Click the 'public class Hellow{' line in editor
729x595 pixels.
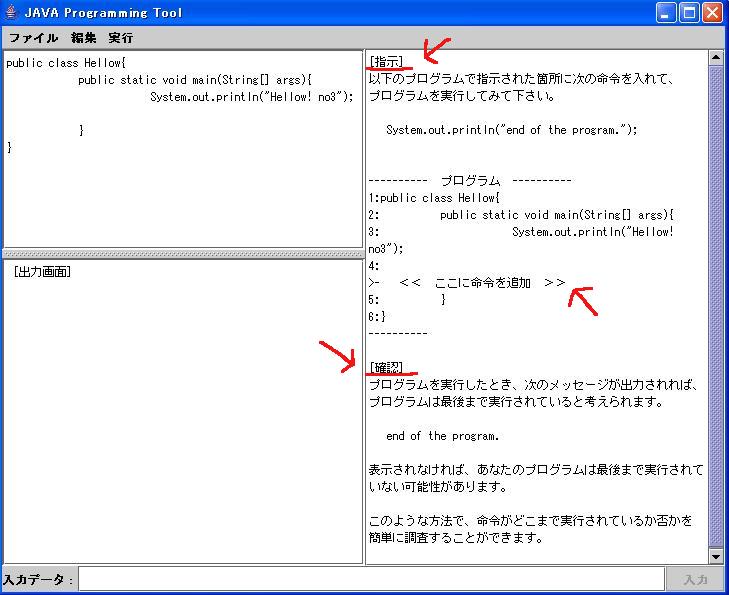pos(66,63)
